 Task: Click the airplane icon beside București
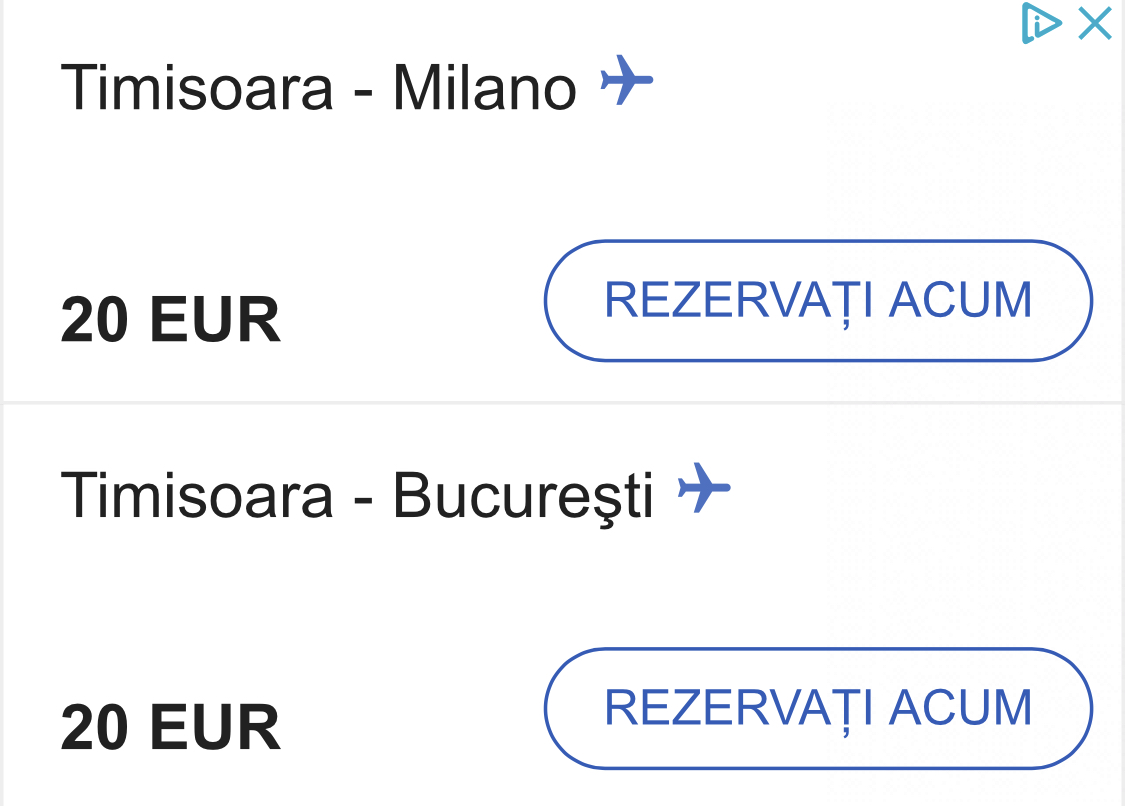pos(704,488)
